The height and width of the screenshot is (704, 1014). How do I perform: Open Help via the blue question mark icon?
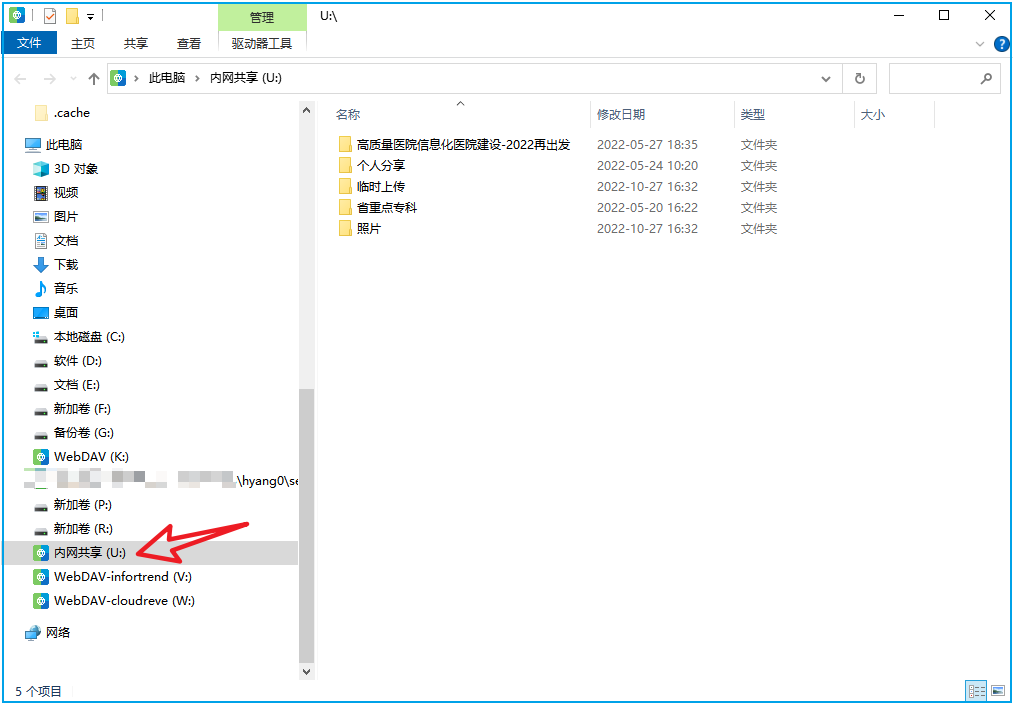click(1001, 42)
